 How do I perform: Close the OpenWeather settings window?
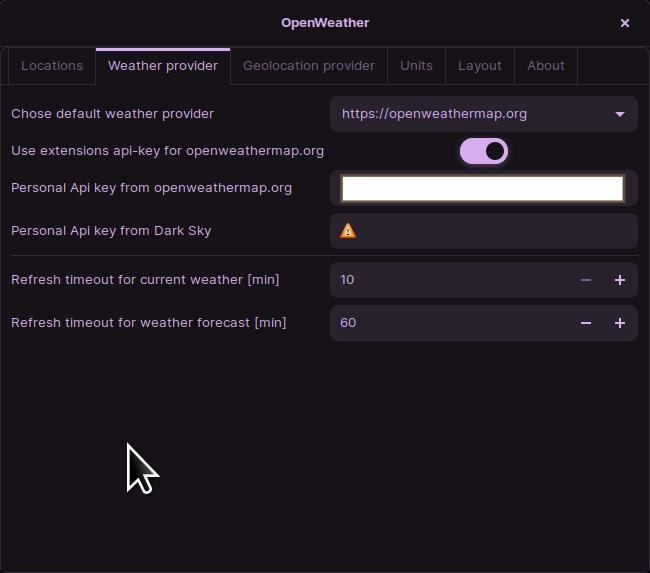(x=625, y=23)
